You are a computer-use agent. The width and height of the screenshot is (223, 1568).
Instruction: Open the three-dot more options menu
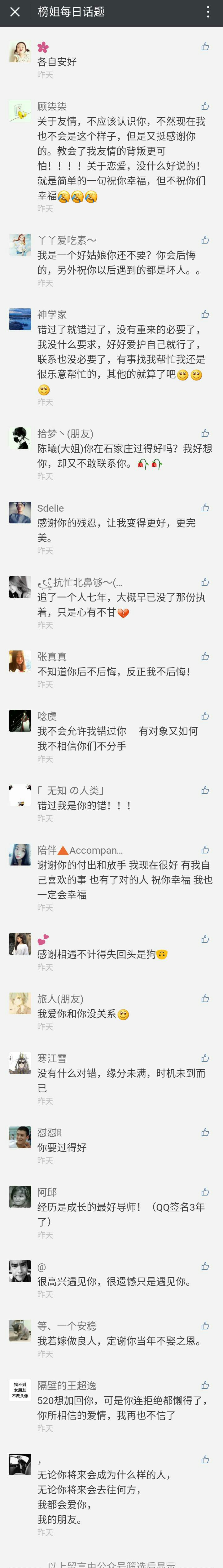pyautogui.click(x=208, y=11)
